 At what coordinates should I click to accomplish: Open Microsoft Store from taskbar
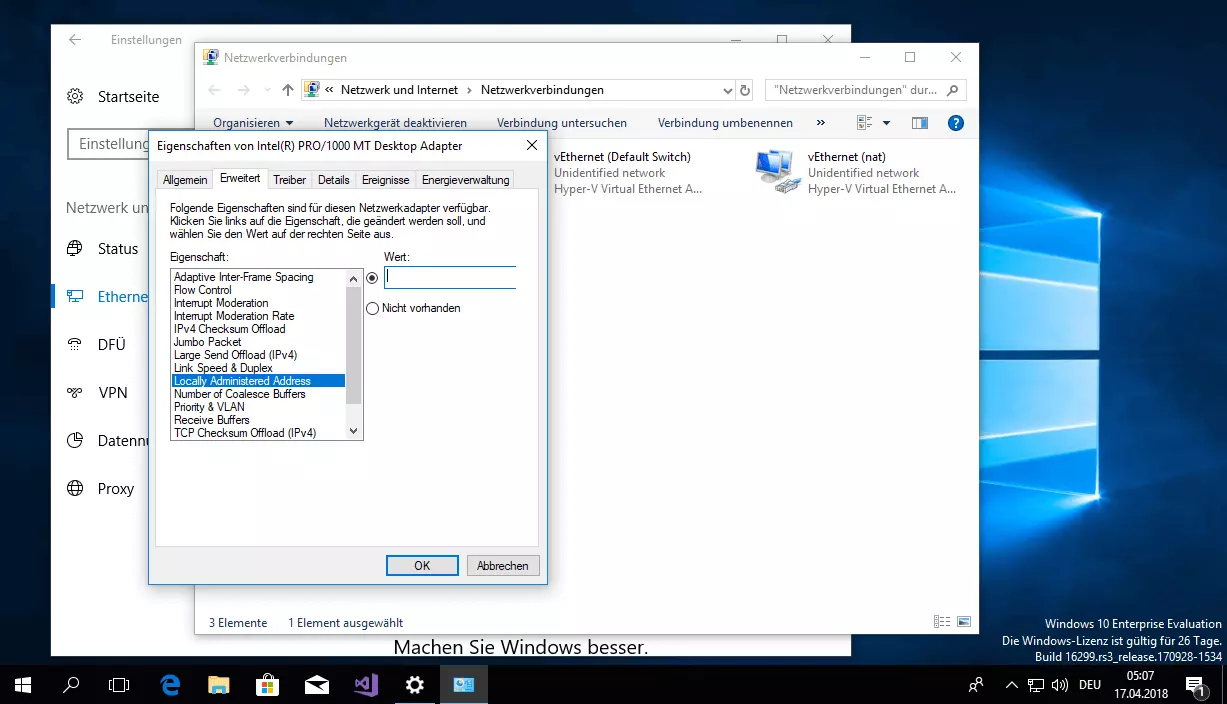[268, 685]
